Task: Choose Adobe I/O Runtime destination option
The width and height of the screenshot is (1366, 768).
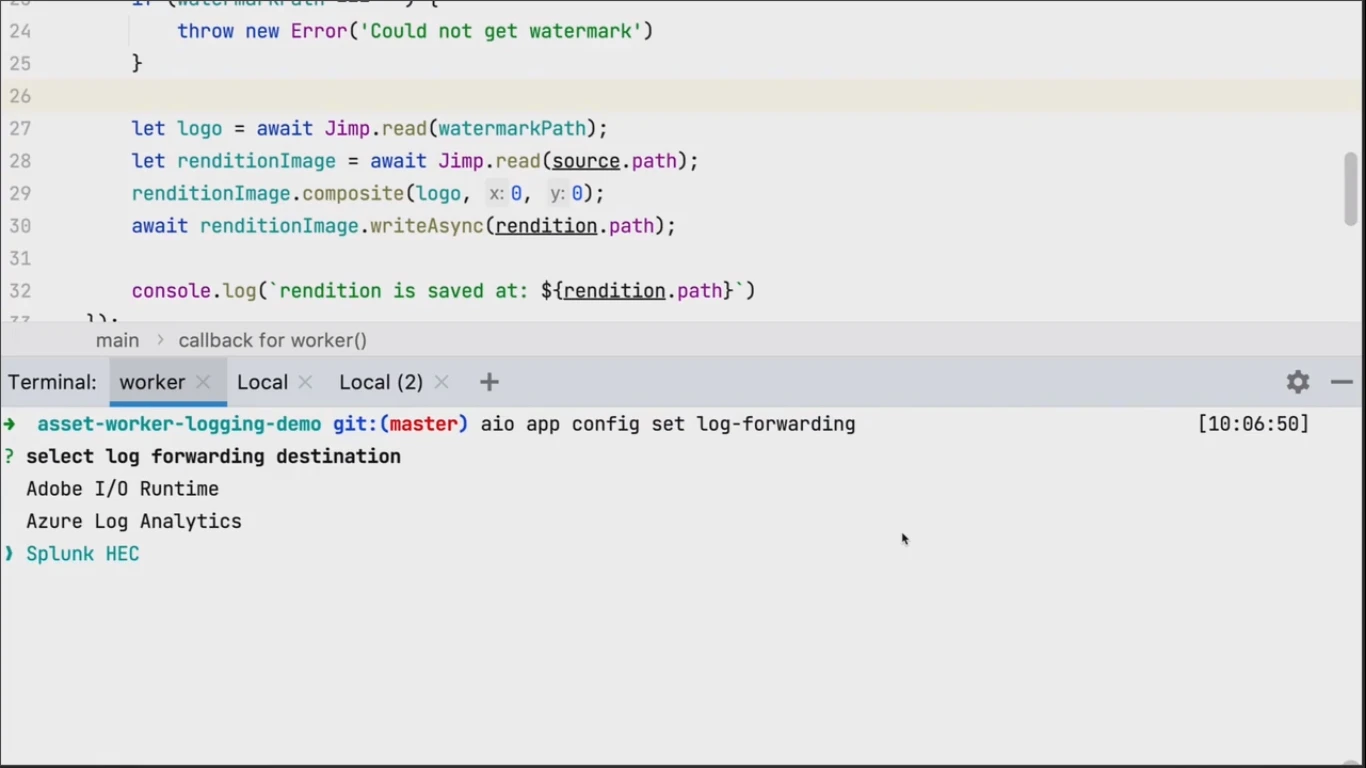Action: tap(122, 489)
